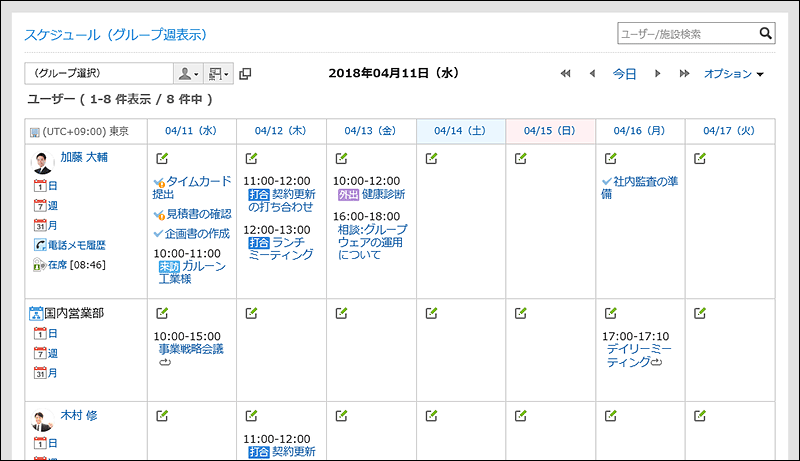Click the 今日 link
Image resolution: width=800 pixels, height=461 pixels.
[x=624, y=74]
